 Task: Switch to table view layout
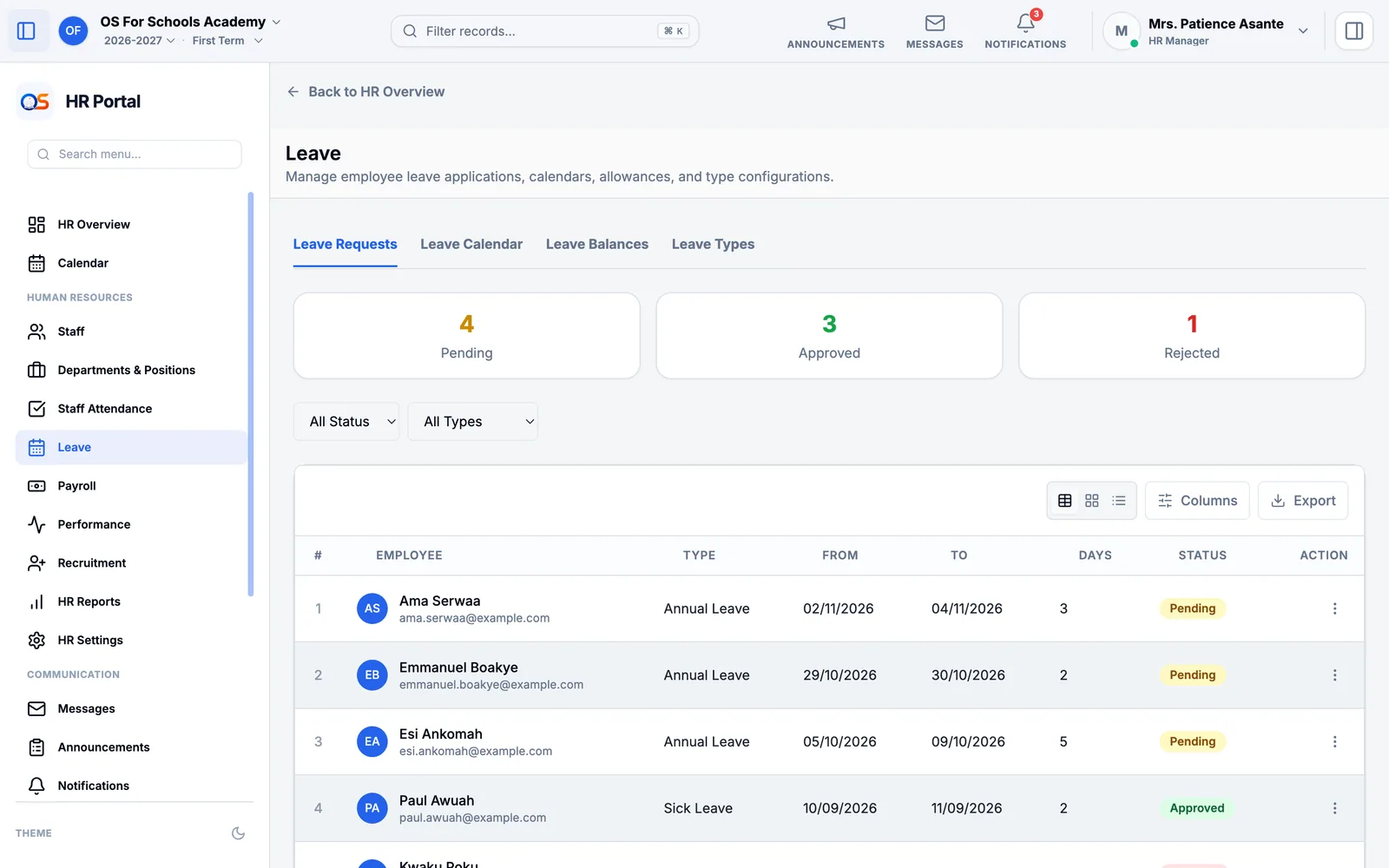[x=1064, y=501]
